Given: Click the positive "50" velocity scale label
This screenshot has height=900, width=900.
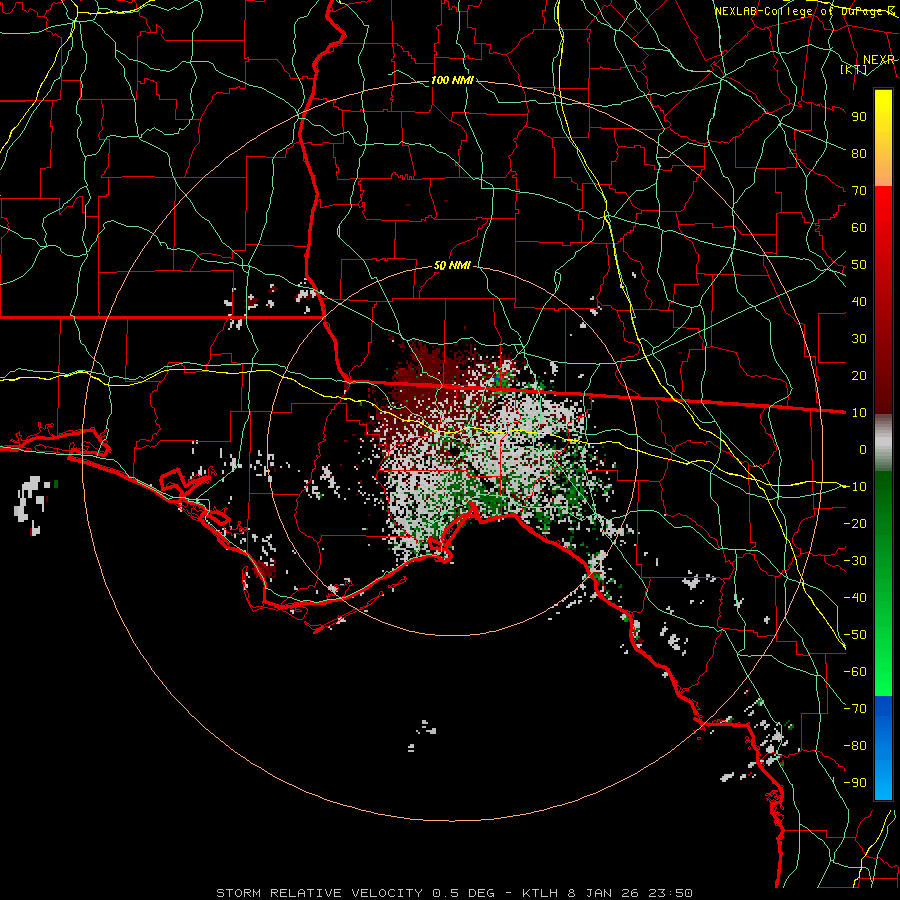Looking at the screenshot, I should [x=859, y=265].
